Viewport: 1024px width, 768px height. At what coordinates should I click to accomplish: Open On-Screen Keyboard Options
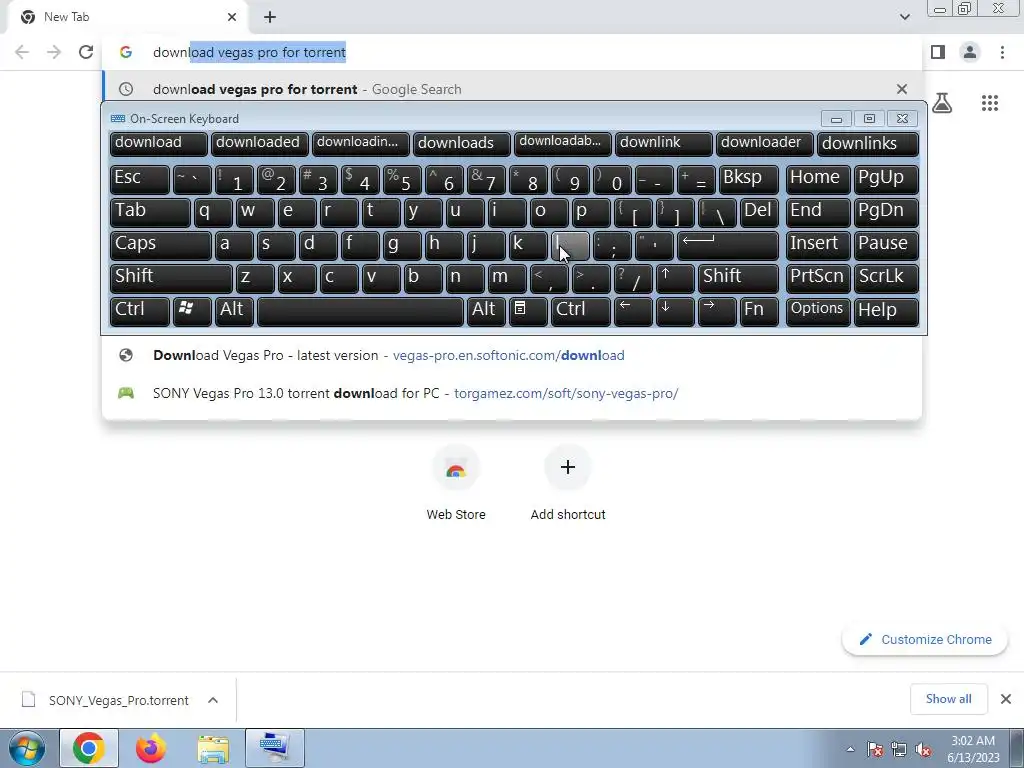tap(818, 312)
